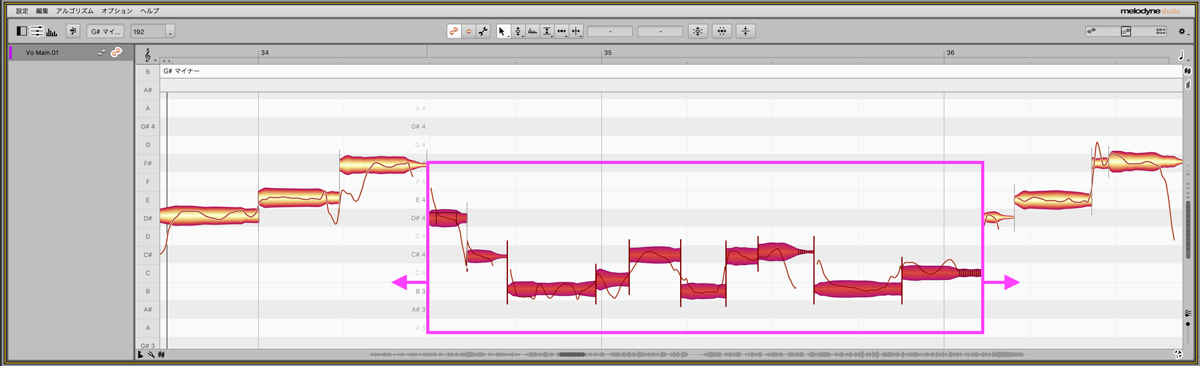Click the G# マイナー scale label
This screenshot has height=366, width=1200.
pos(183,72)
